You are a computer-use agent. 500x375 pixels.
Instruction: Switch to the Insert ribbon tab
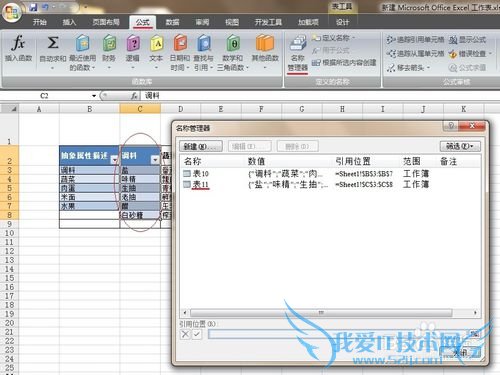(x=69, y=22)
